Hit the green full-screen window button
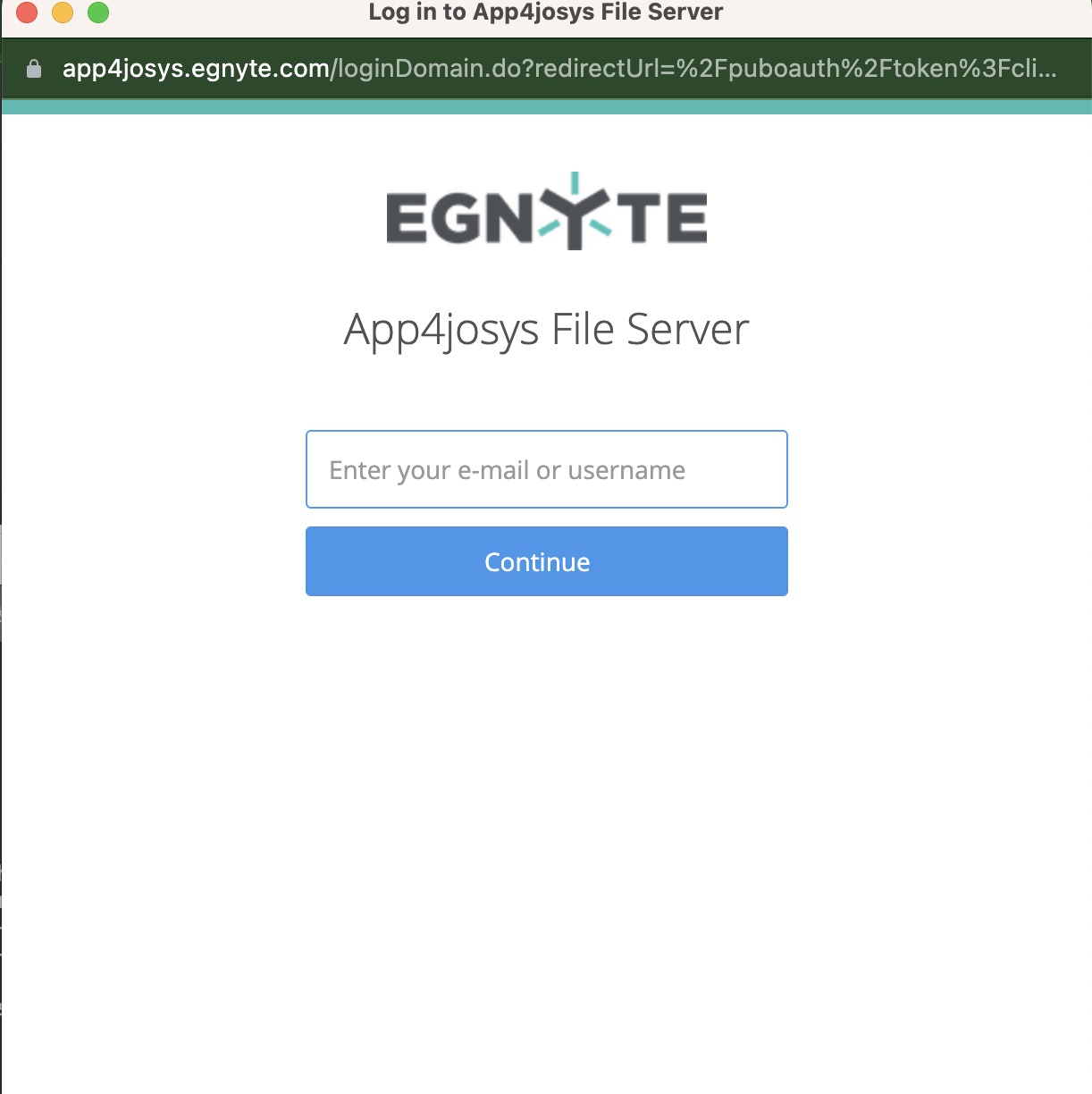This screenshot has height=1094, width=1092. click(x=98, y=13)
